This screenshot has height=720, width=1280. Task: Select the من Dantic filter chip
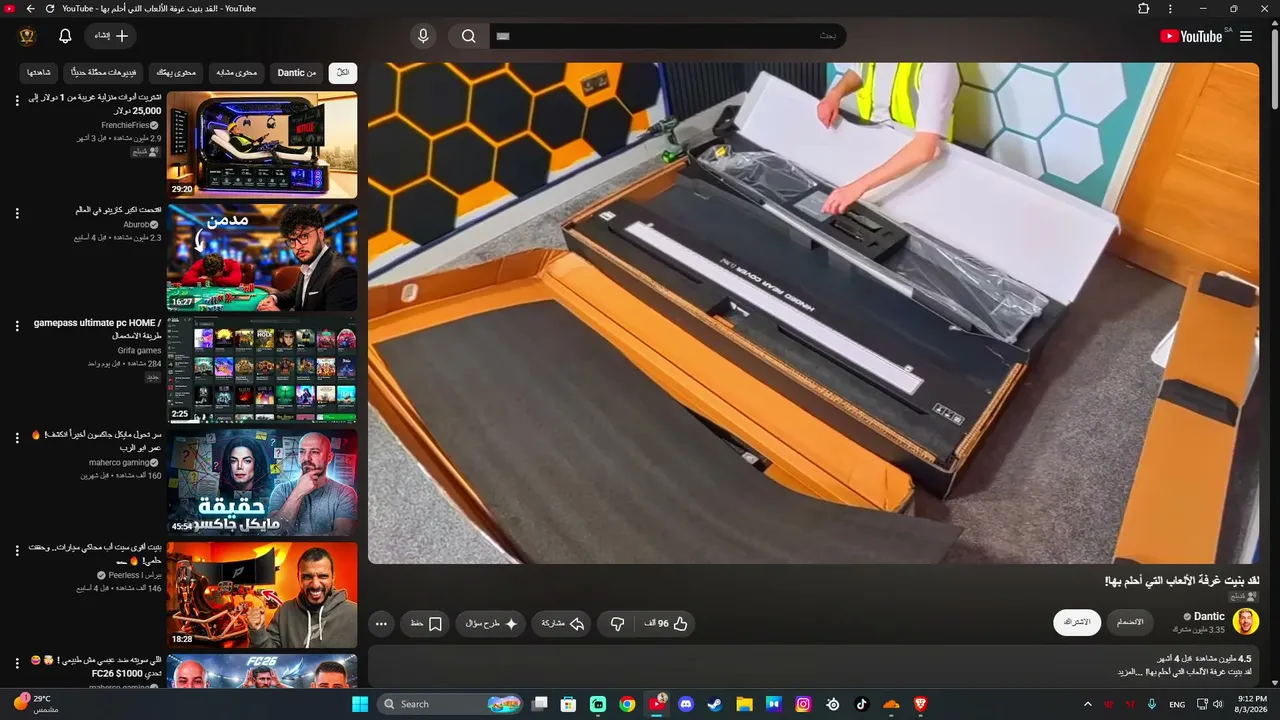297,72
